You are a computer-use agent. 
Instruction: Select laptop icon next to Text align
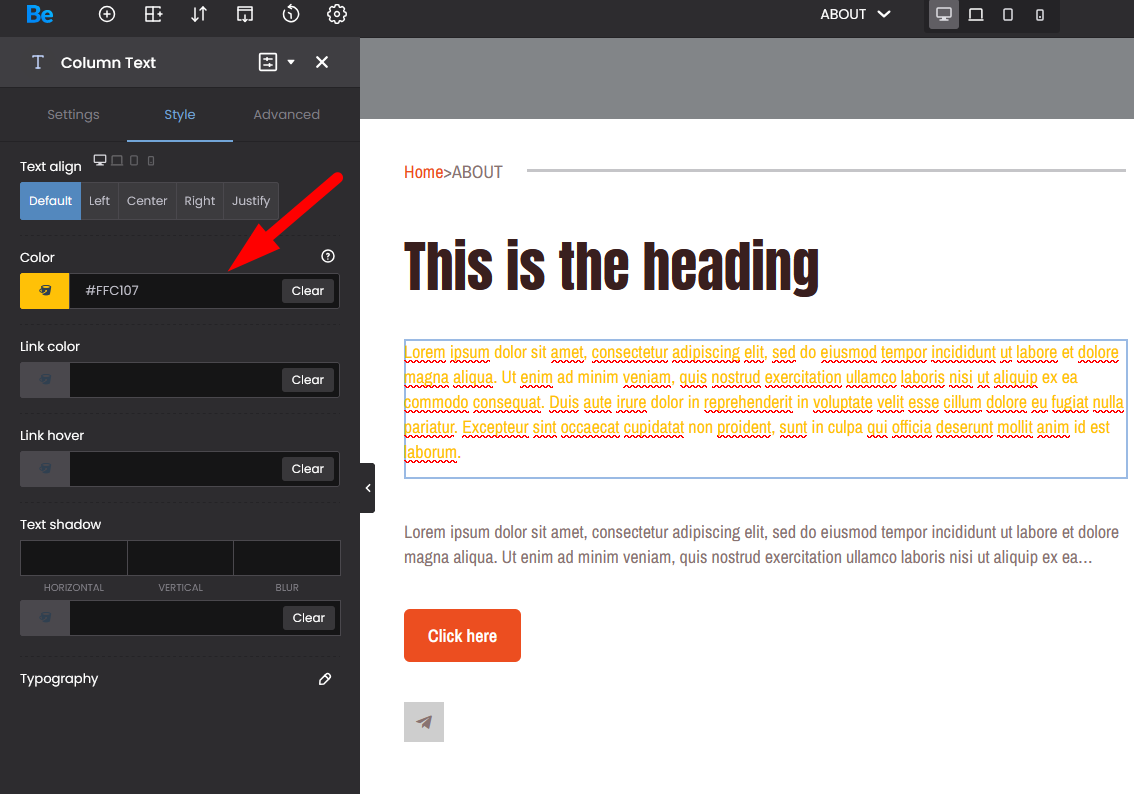117,161
